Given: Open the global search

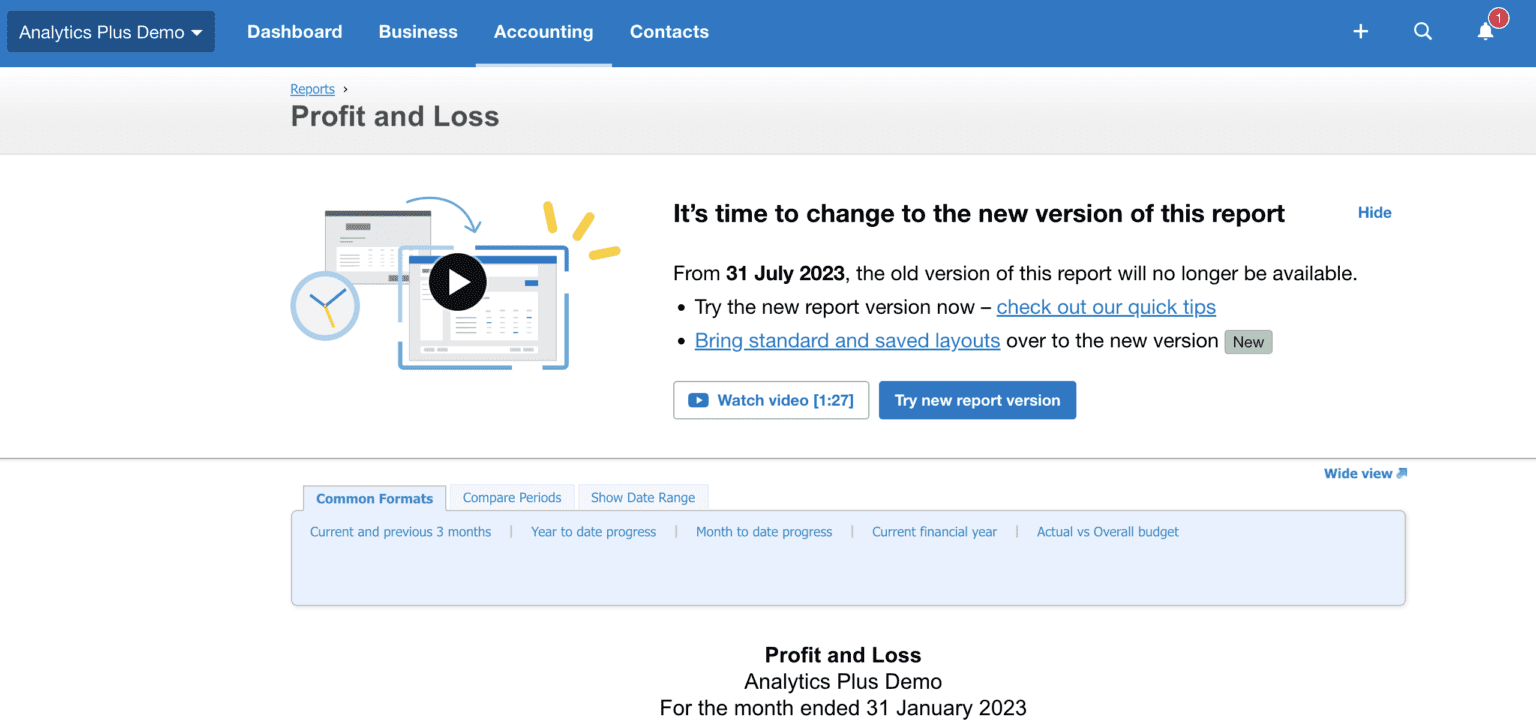Looking at the screenshot, I should point(1423,31).
